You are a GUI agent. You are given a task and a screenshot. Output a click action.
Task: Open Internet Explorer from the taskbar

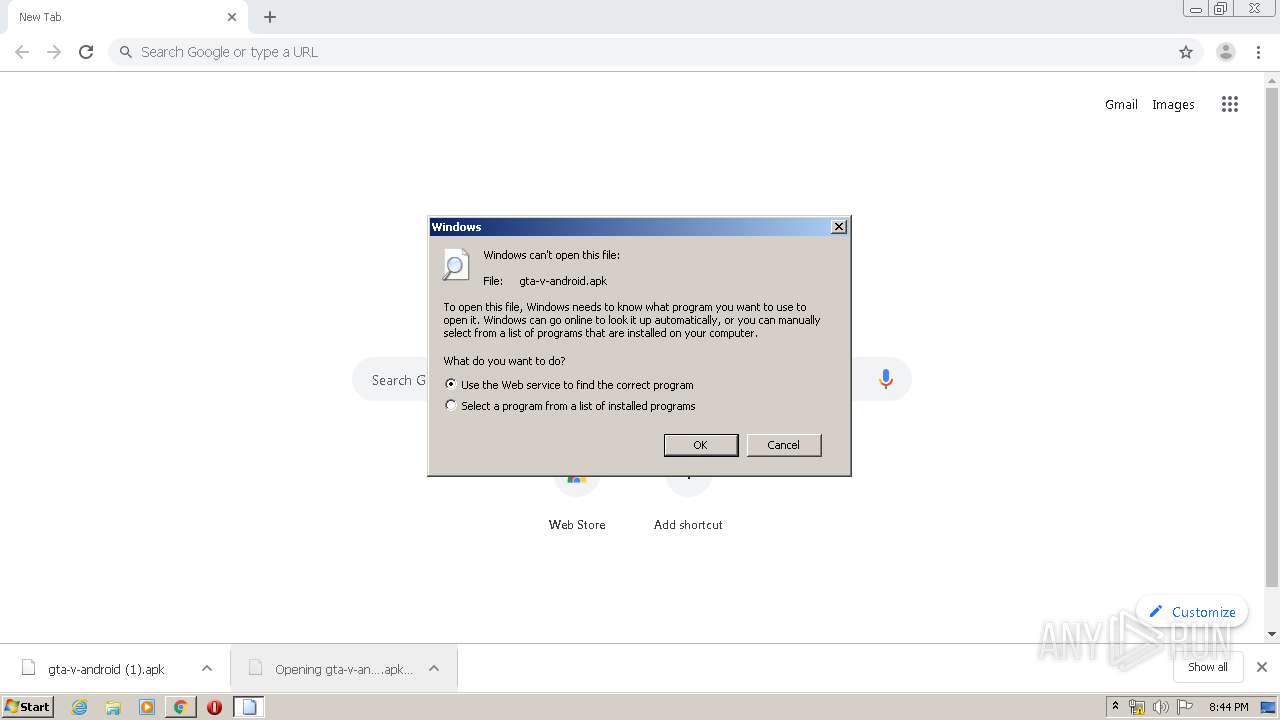coord(79,707)
